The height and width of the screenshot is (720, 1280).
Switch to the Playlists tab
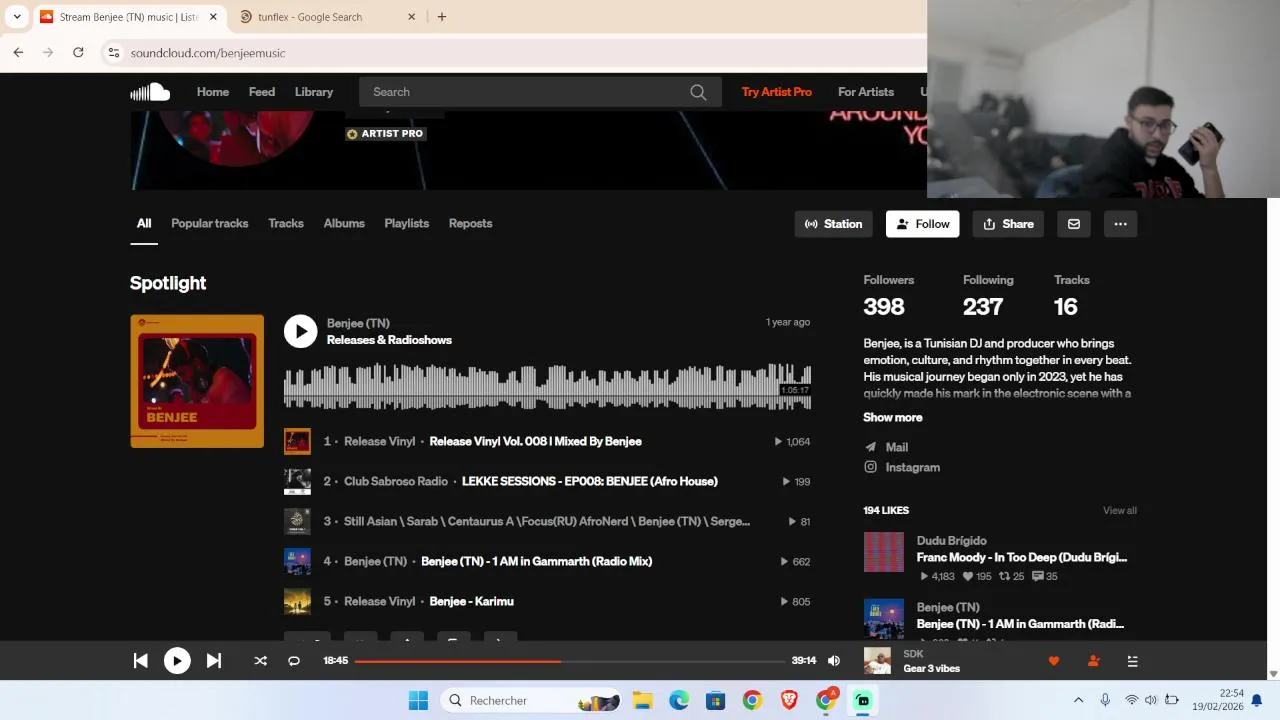[x=407, y=223]
